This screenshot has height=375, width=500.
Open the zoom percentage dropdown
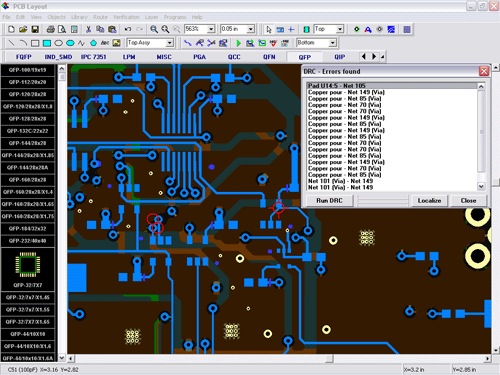(211, 29)
